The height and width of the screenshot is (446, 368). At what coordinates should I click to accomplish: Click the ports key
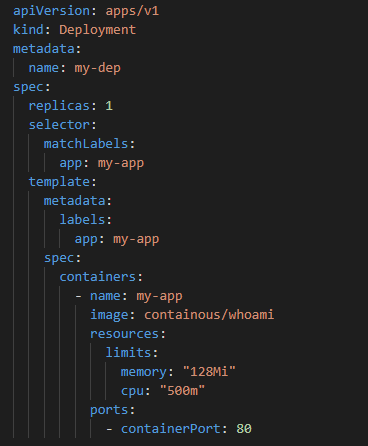click(109, 410)
